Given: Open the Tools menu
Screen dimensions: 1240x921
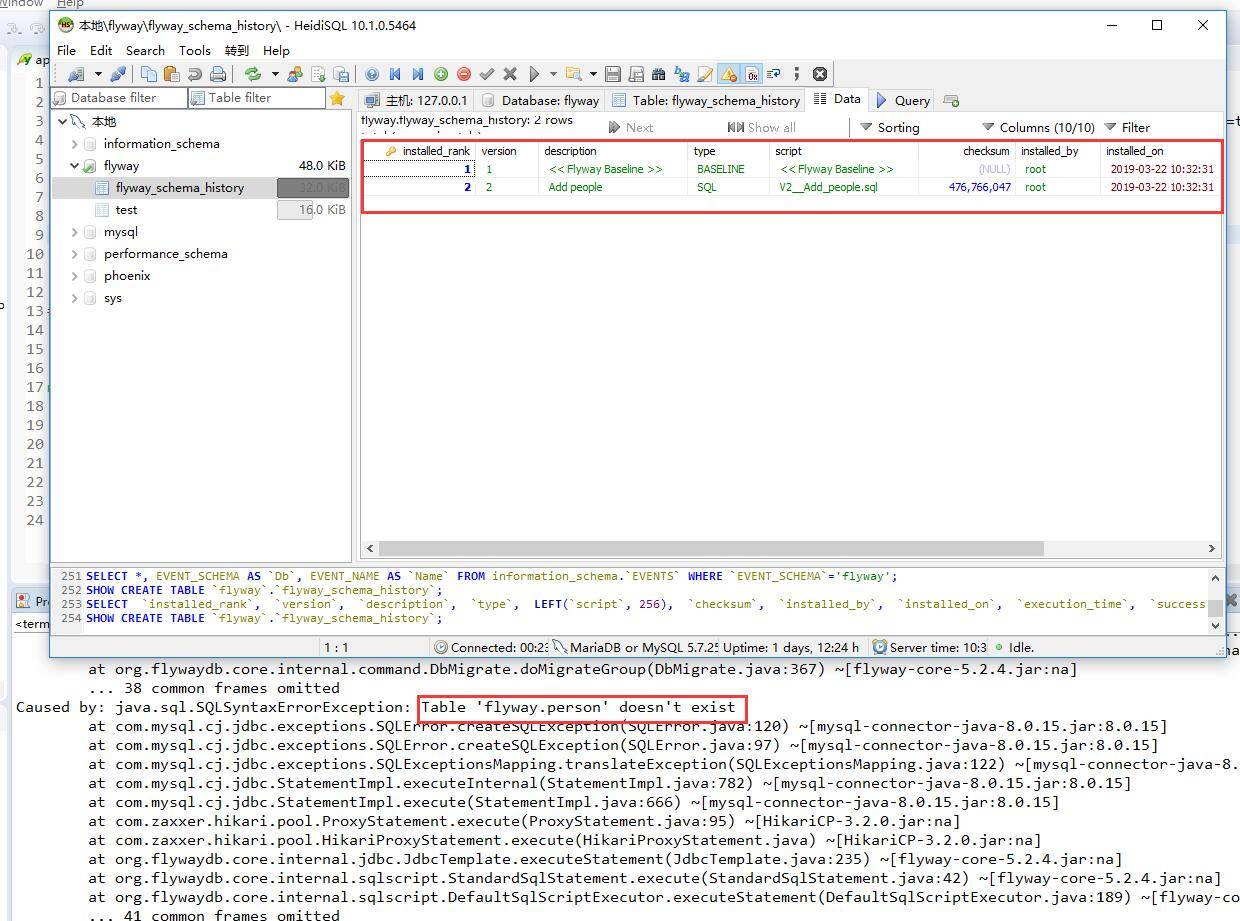Looking at the screenshot, I should 195,50.
